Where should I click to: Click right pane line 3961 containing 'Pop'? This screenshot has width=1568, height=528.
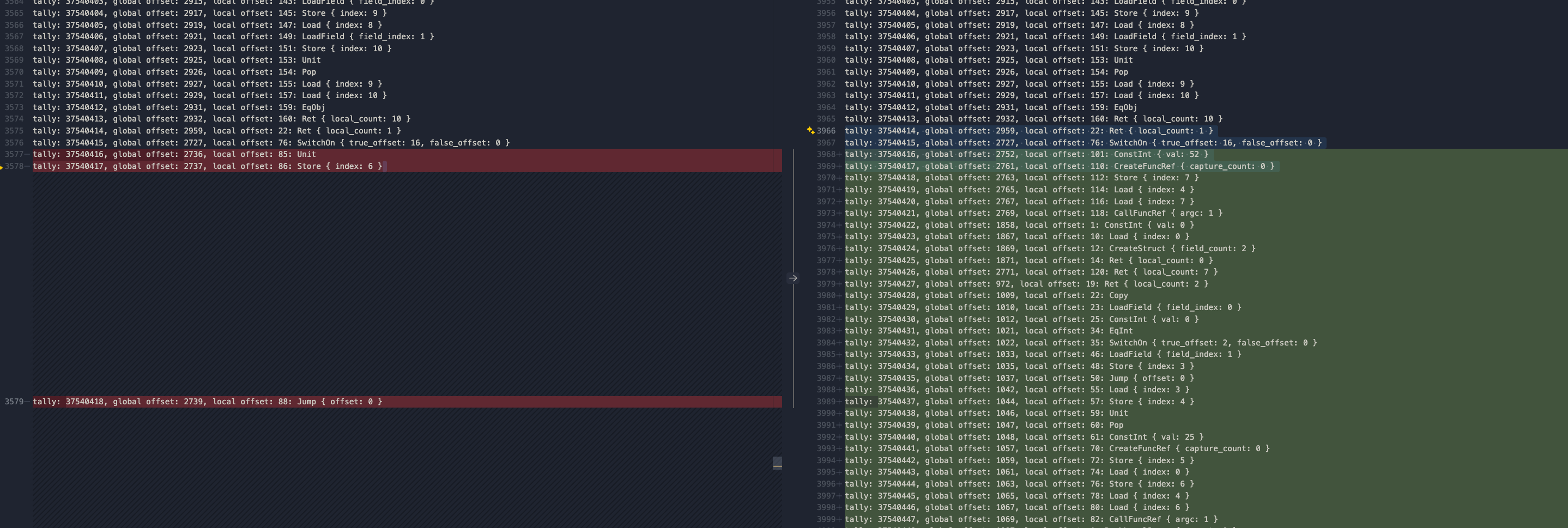pos(986,72)
